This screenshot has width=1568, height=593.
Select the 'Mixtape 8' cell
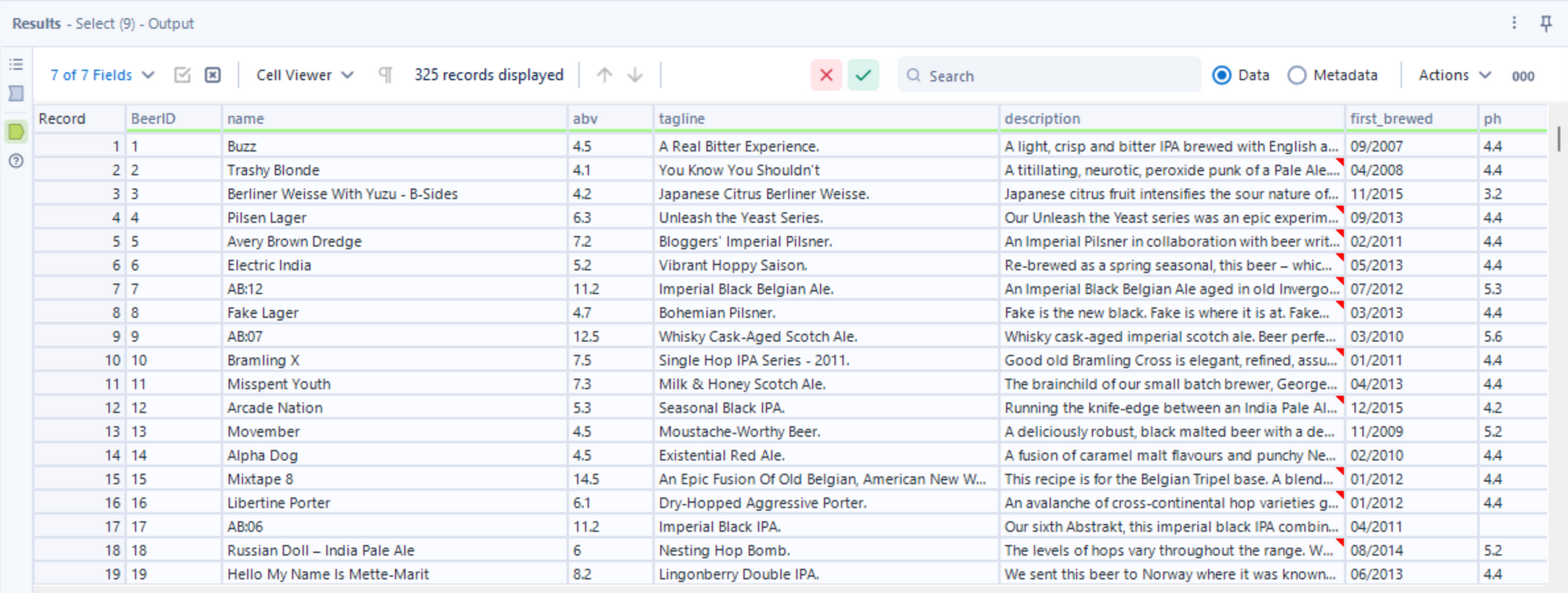coord(394,479)
